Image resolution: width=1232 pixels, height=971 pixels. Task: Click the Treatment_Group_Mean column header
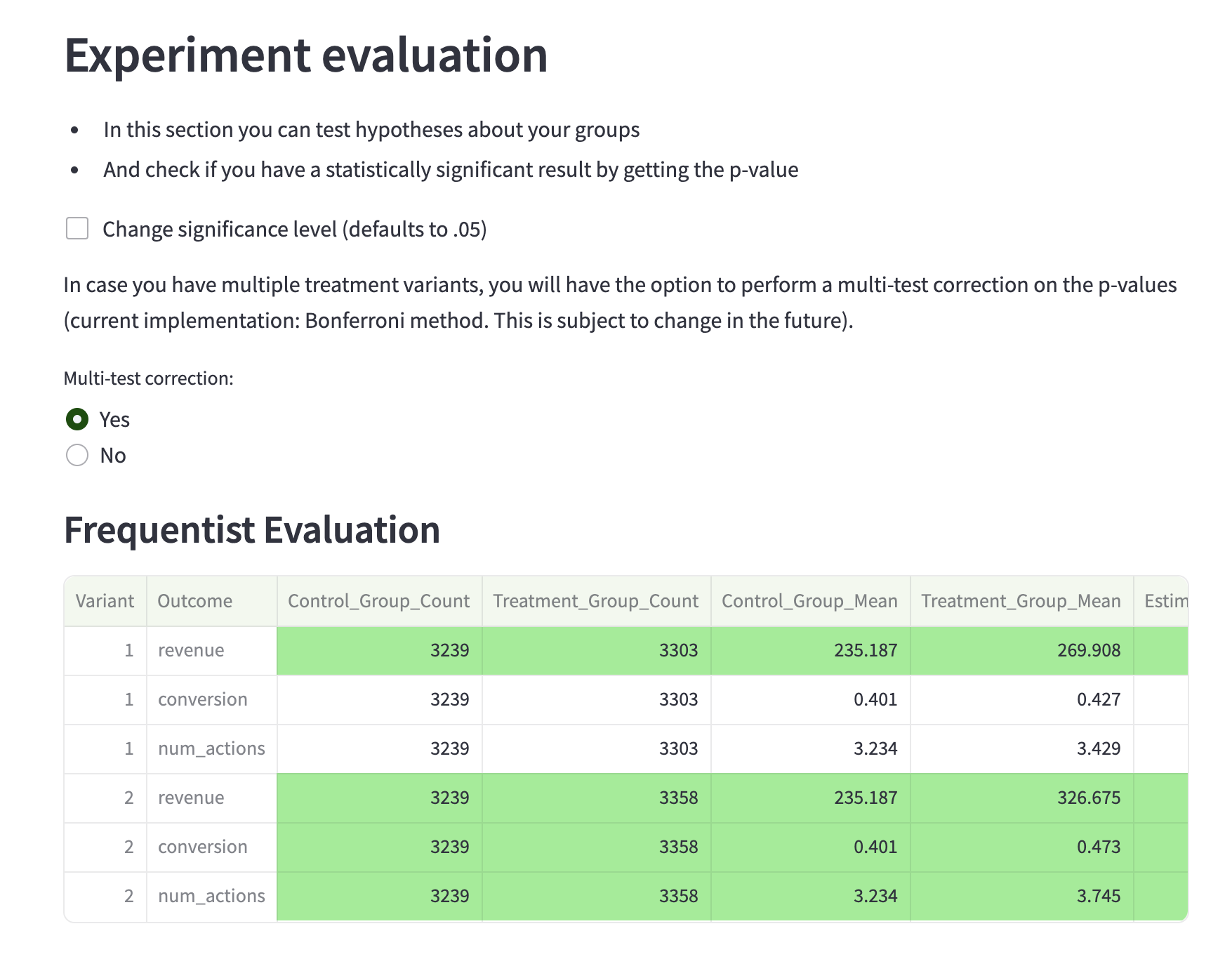coord(1021,601)
